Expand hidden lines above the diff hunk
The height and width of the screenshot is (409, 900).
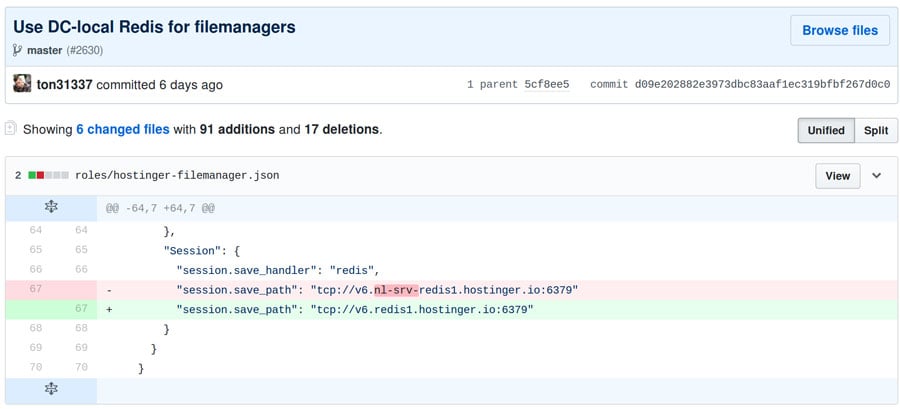[51, 208]
